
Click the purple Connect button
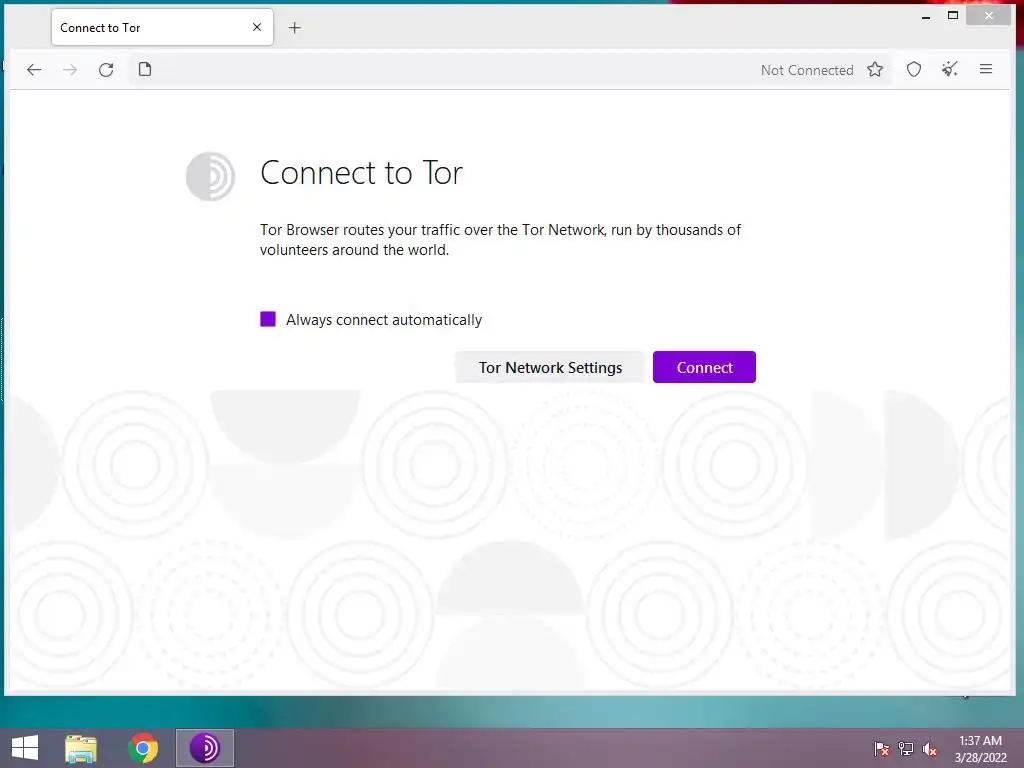pyautogui.click(x=704, y=367)
